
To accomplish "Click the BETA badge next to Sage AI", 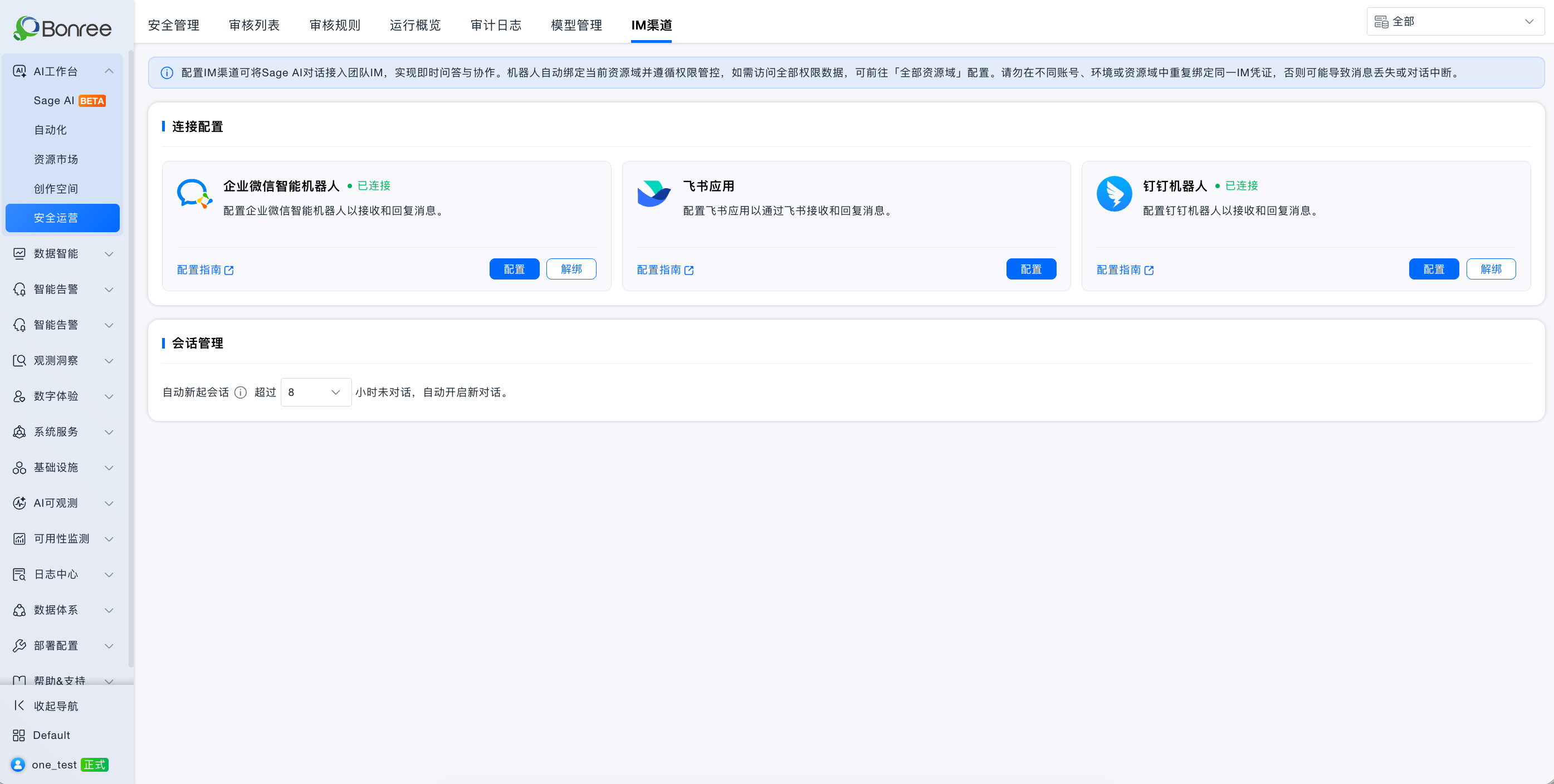I will coord(92,101).
